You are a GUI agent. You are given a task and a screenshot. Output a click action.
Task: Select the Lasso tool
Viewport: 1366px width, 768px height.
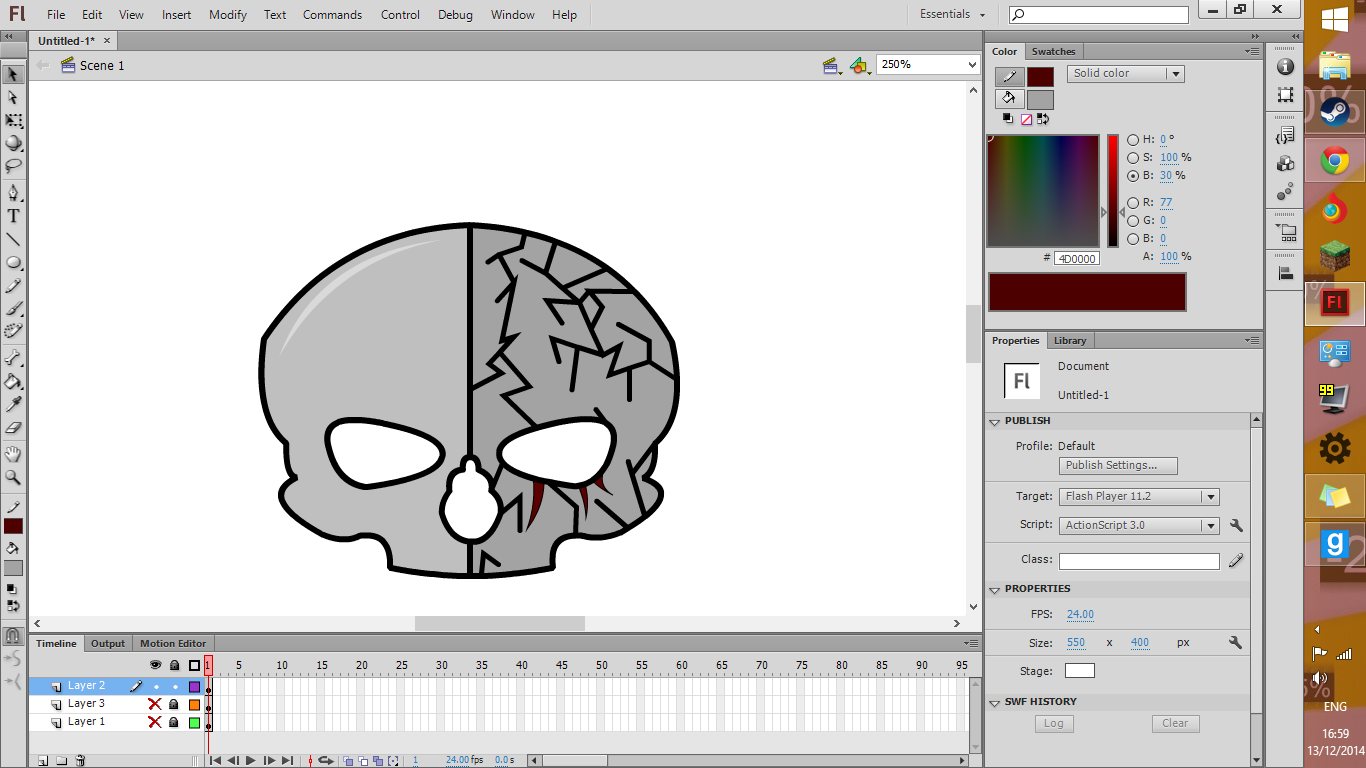[13, 166]
